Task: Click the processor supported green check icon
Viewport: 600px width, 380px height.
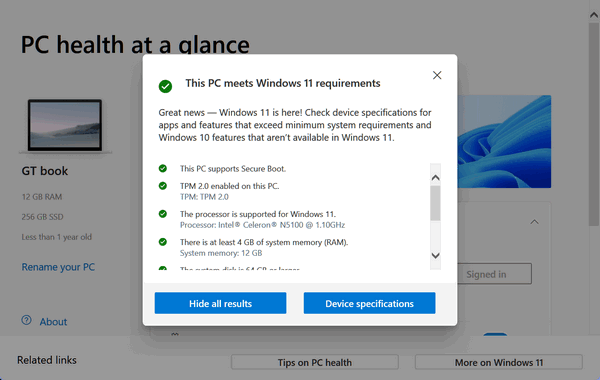Action: (163, 214)
